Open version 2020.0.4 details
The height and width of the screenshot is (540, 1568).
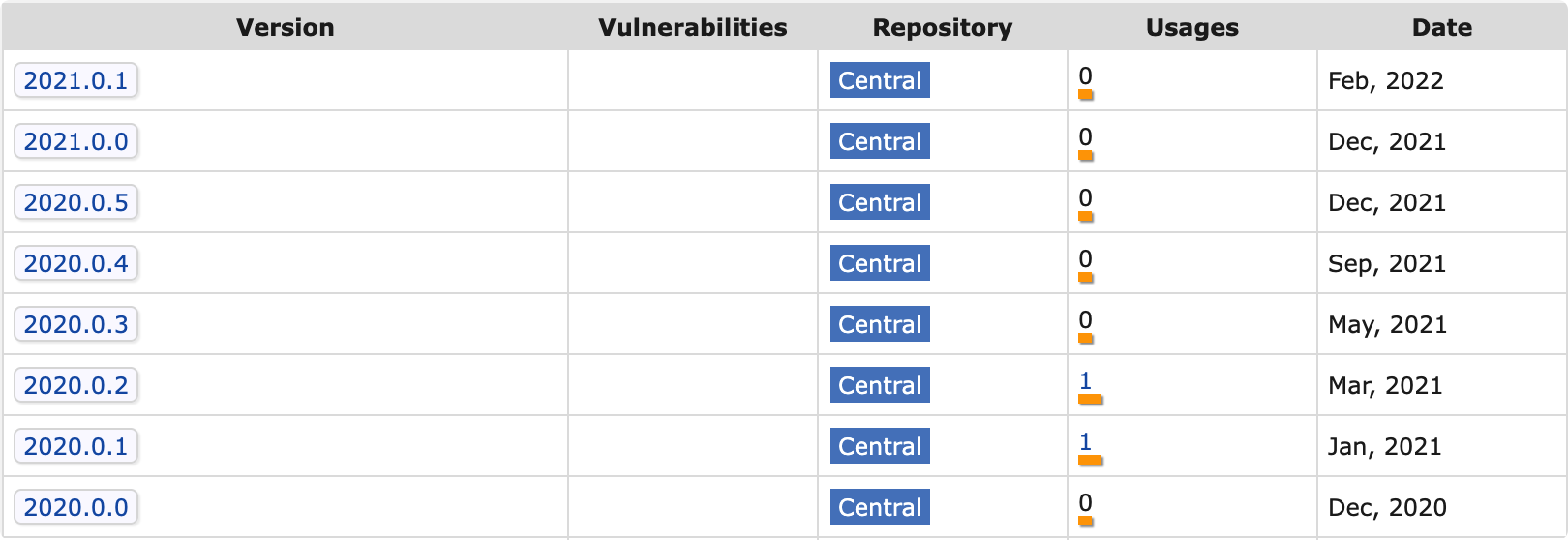[x=75, y=263]
